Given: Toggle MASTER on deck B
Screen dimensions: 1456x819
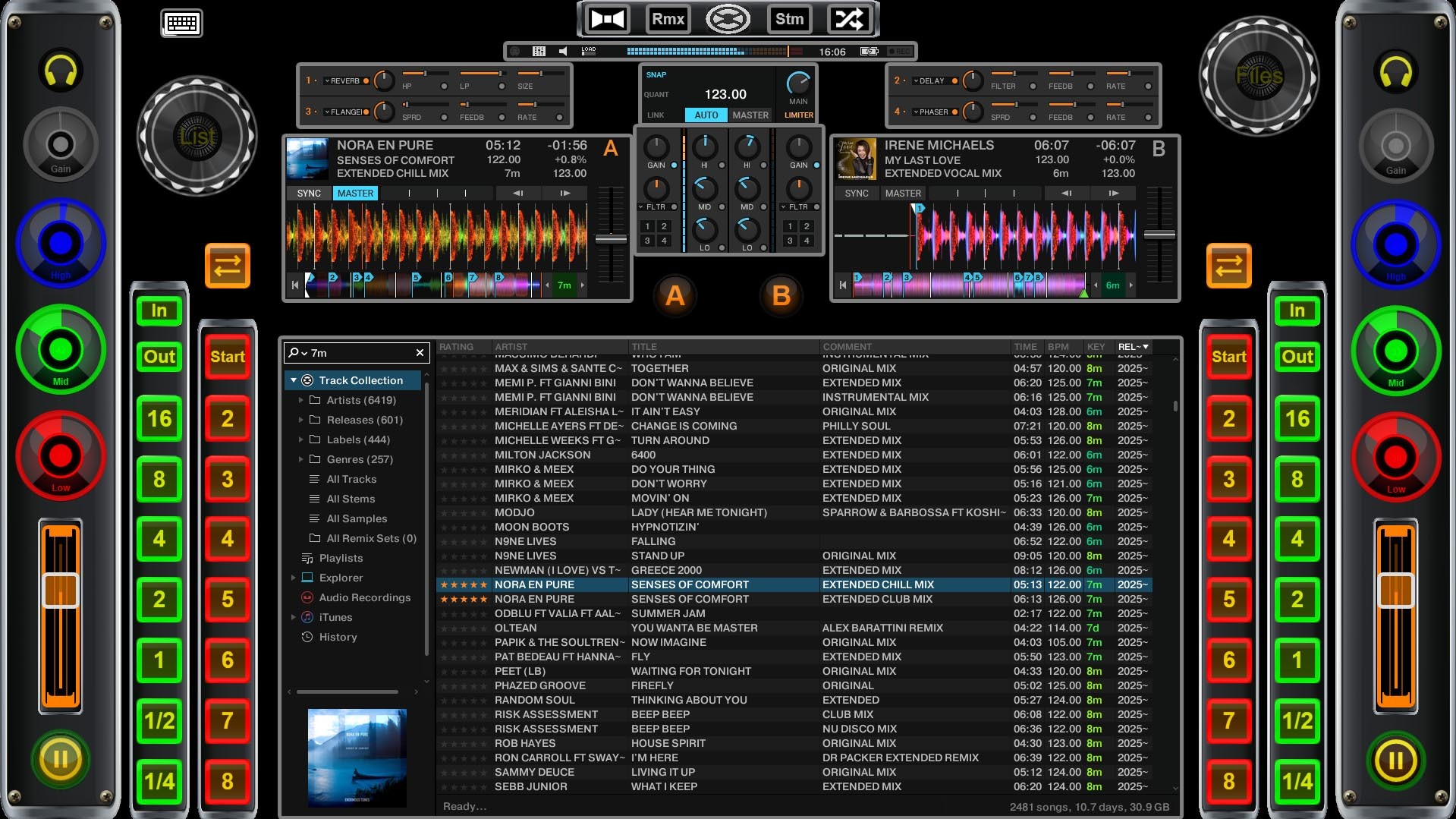Looking at the screenshot, I should (x=903, y=194).
